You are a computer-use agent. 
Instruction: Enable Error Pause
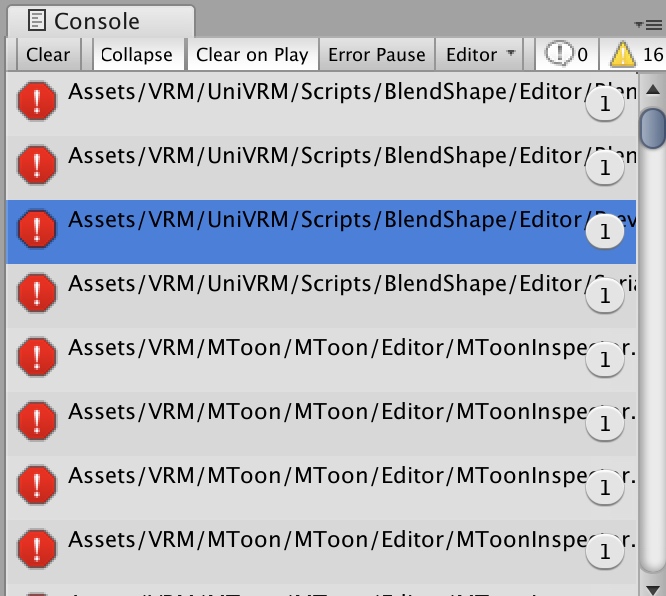pyautogui.click(x=376, y=55)
